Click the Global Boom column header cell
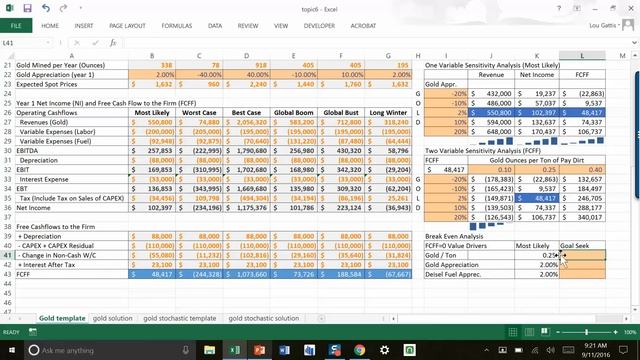 (293, 113)
